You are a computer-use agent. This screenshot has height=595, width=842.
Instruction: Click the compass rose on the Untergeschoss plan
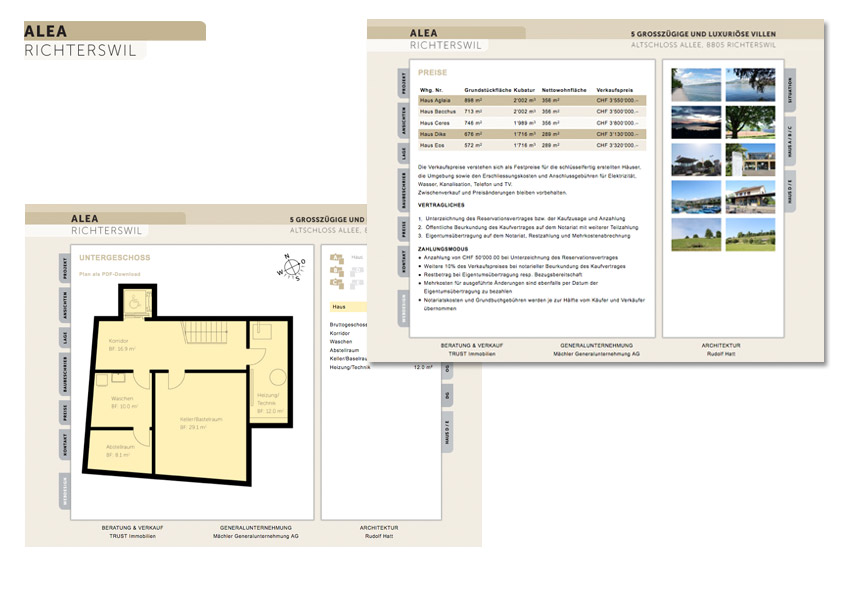pos(292,267)
